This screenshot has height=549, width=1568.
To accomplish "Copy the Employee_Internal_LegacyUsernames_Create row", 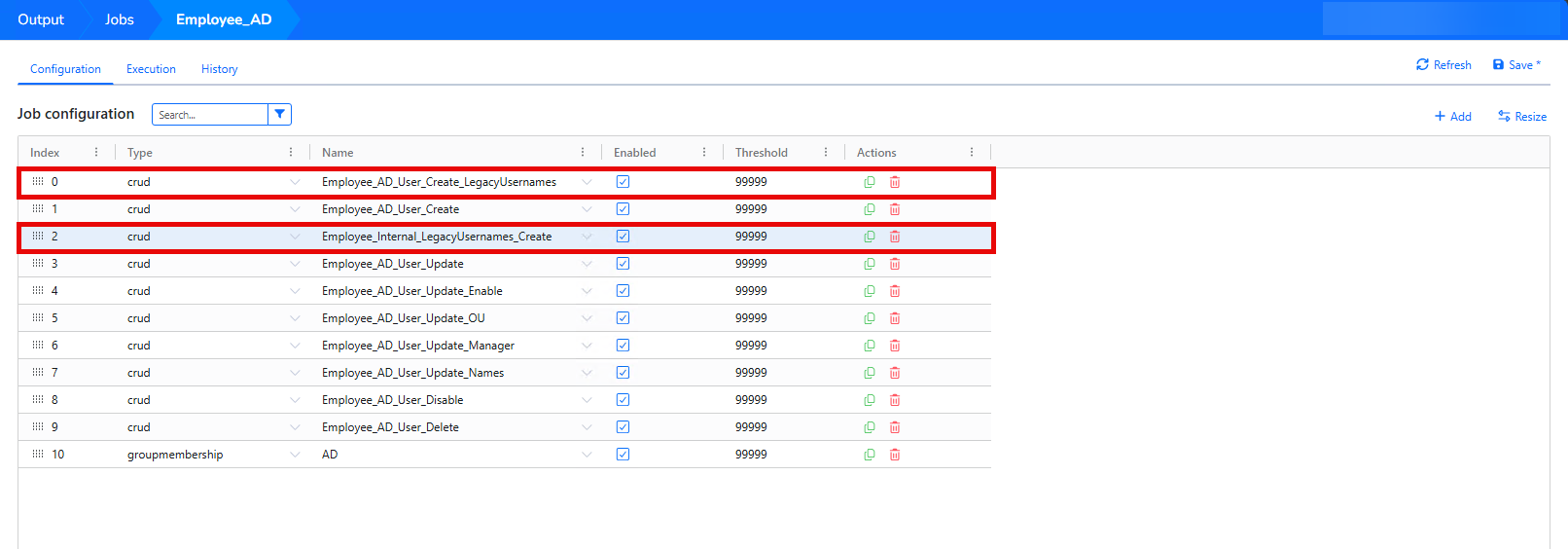I will click(870, 237).
